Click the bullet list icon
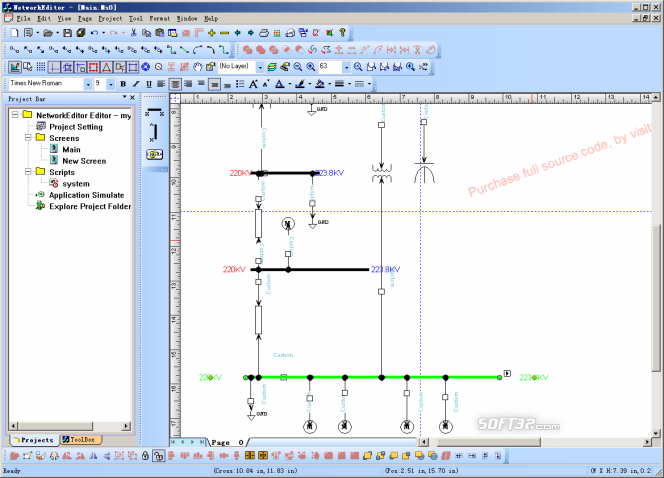The width and height of the screenshot is (664, 478). (240, 84)
